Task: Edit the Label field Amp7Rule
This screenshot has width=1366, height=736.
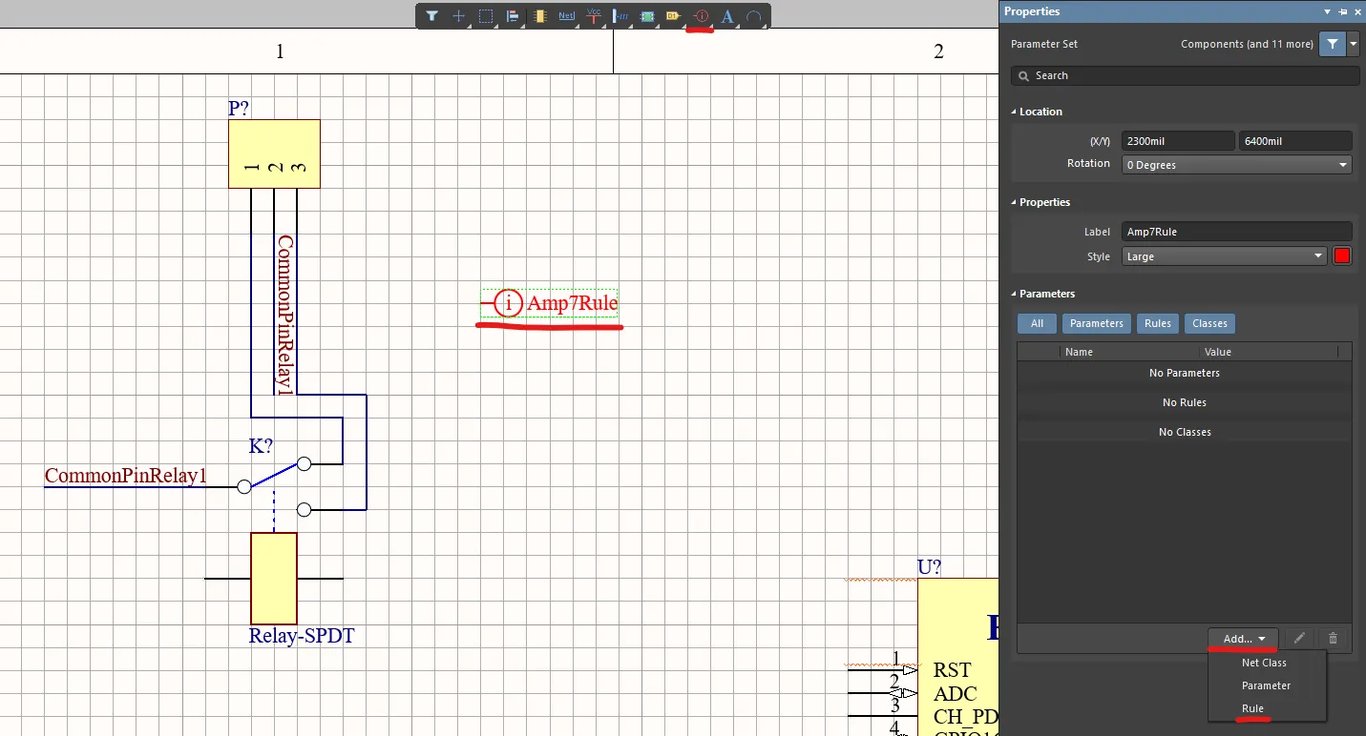Action: coord(1237,231)
